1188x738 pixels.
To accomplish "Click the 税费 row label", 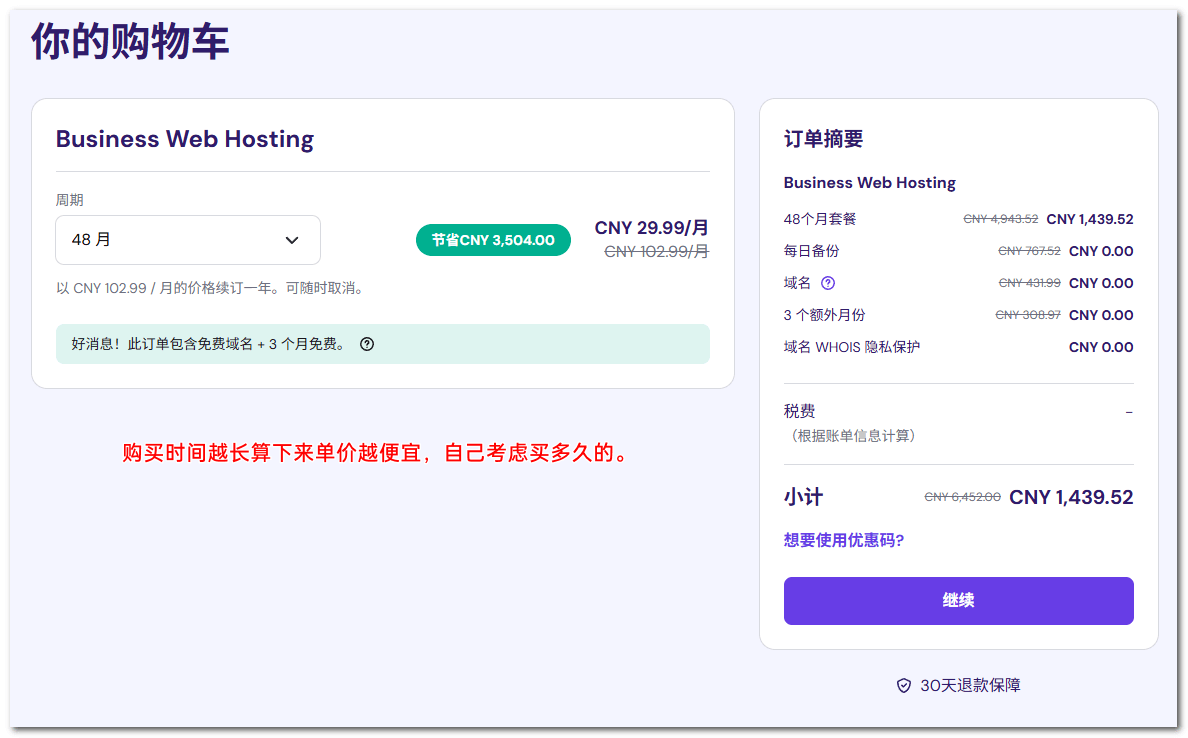I will [799, 411].
